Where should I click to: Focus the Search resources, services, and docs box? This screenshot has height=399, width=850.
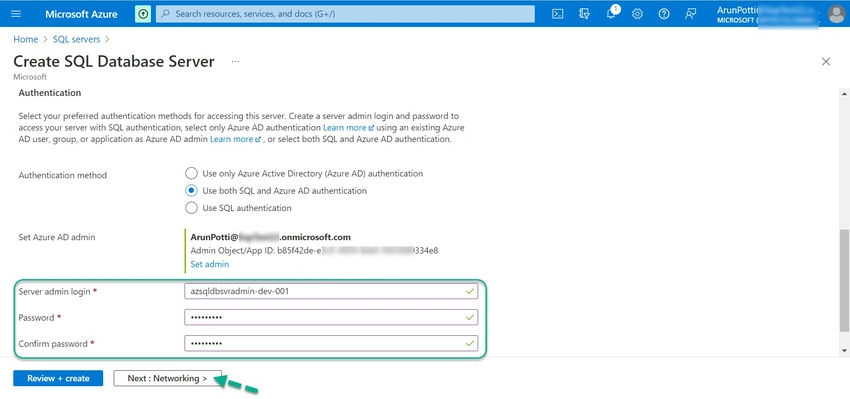[x=345, y=14]
